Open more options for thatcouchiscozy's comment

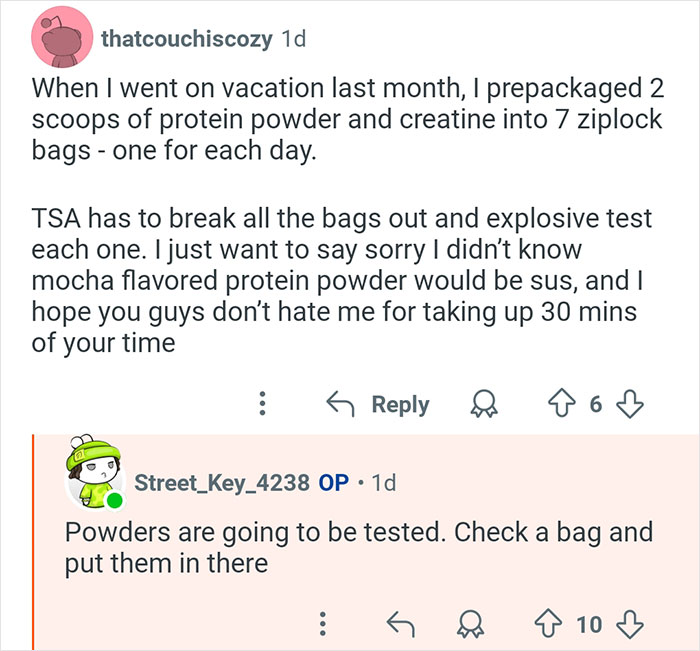click(262, 405)
